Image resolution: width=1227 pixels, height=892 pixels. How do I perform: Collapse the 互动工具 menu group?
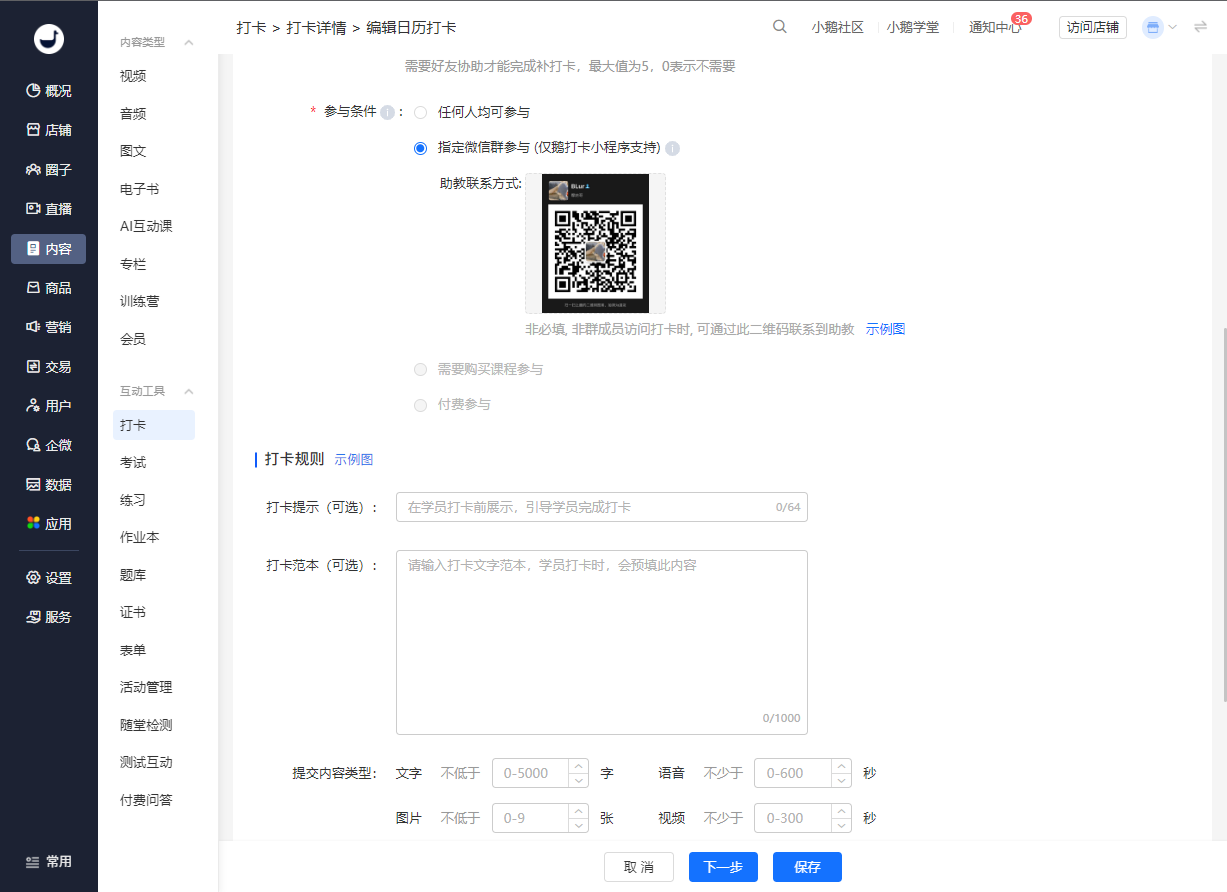pyautogui.click(x=189, y=391)
